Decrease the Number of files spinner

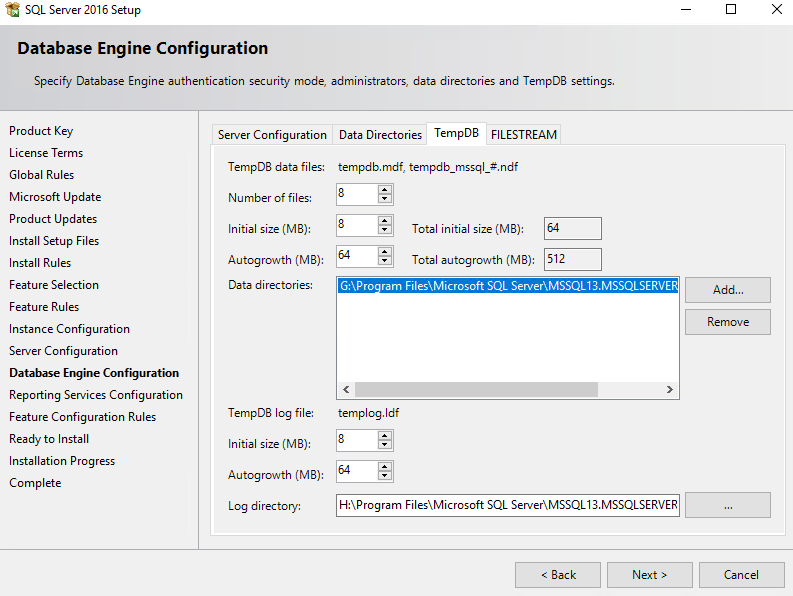384,199
